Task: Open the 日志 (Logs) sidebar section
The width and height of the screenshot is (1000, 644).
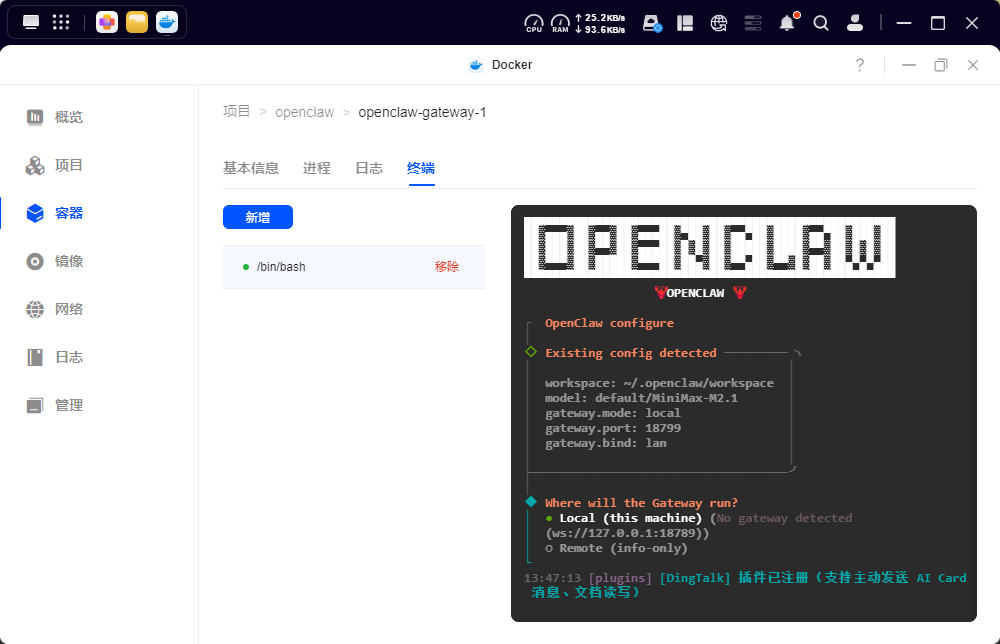Action: pyautogui.click(x=60, y=356)
